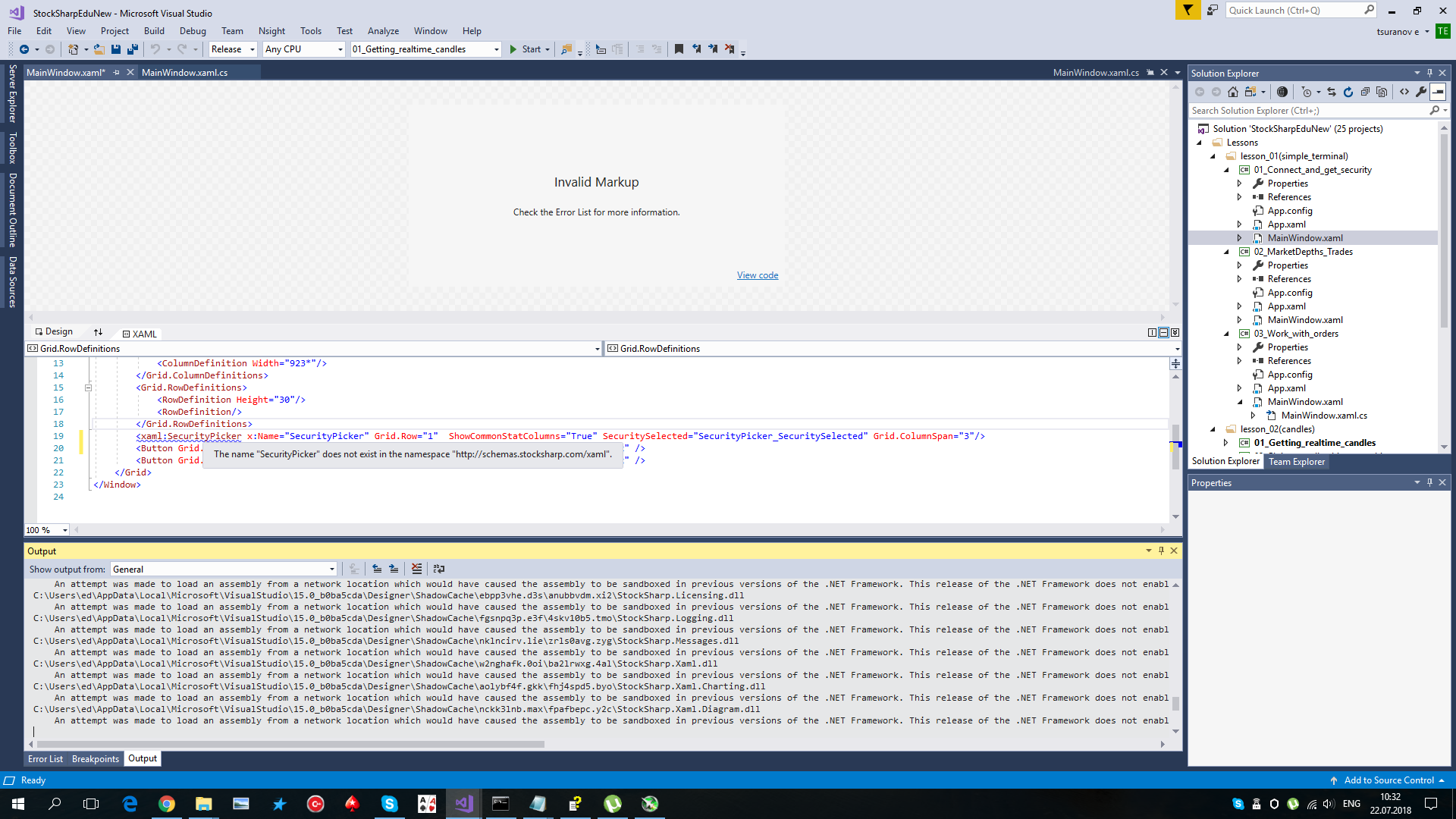
Task: Refresh the Solution Explorer
Action: coord(1348,92)
